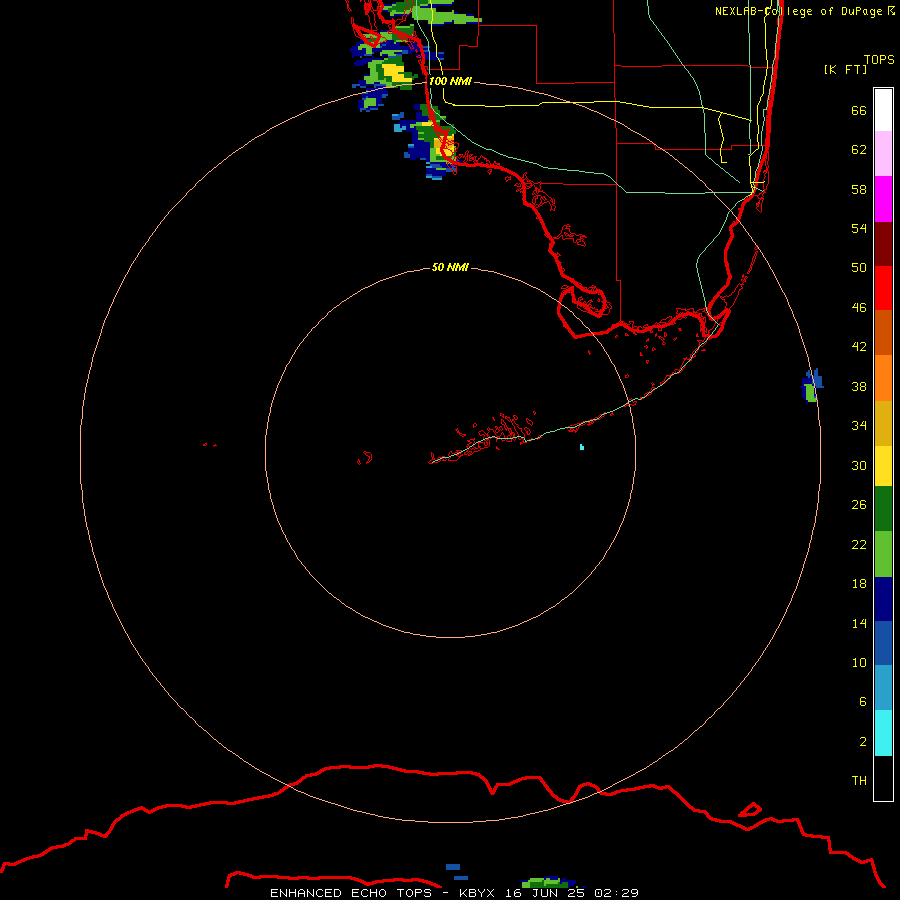Viewport: 900px width, 900px height.
Task: Click the legend value 22
Action: click(x=859, y=544)
